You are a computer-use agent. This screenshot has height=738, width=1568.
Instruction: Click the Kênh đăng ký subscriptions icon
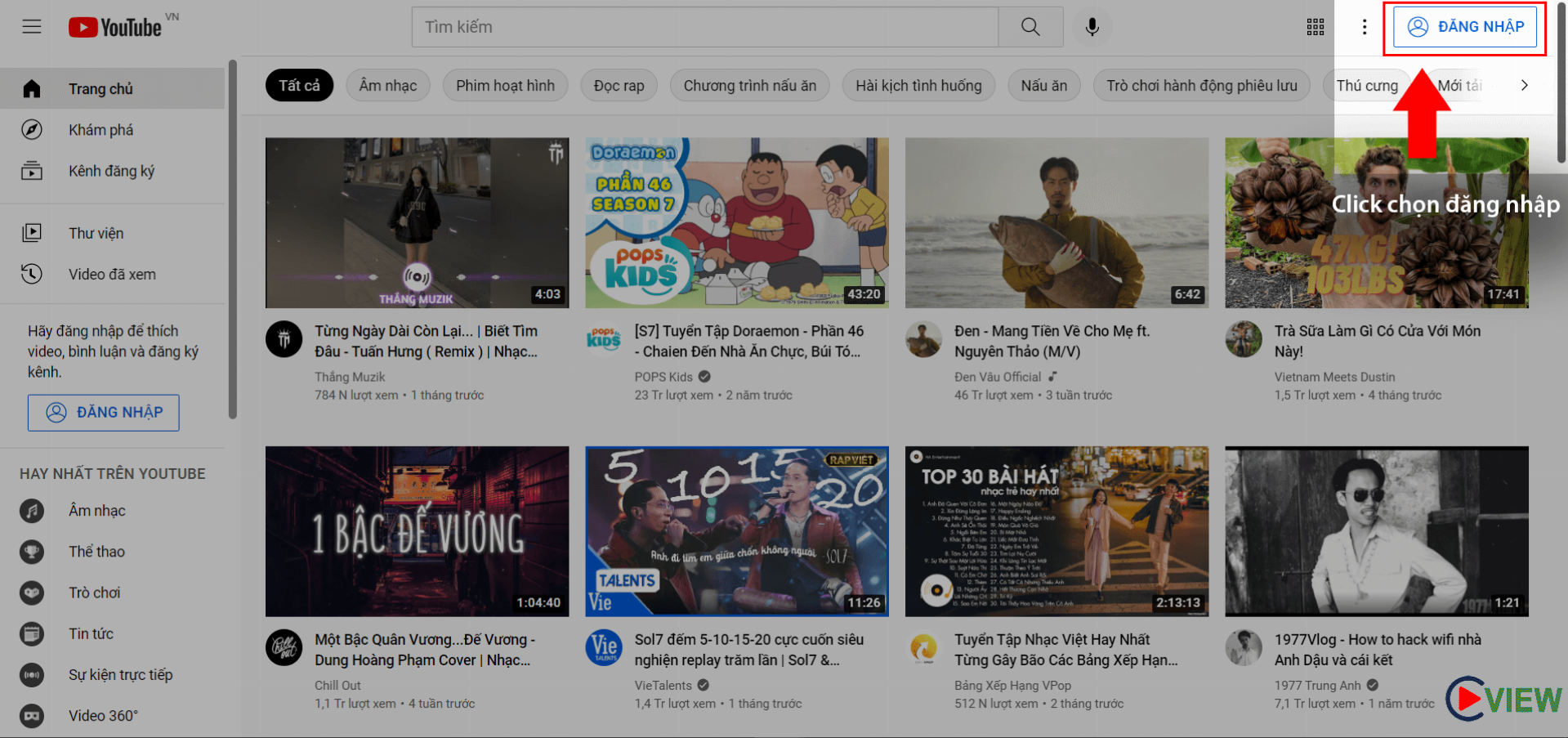pos(32,170)
